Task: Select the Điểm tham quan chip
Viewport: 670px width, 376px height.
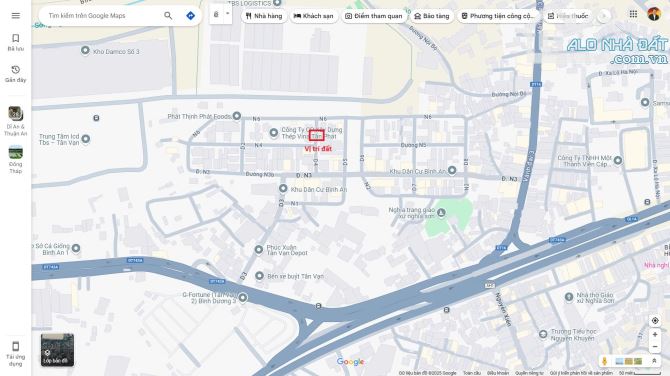Action: [x=374, y=16]
